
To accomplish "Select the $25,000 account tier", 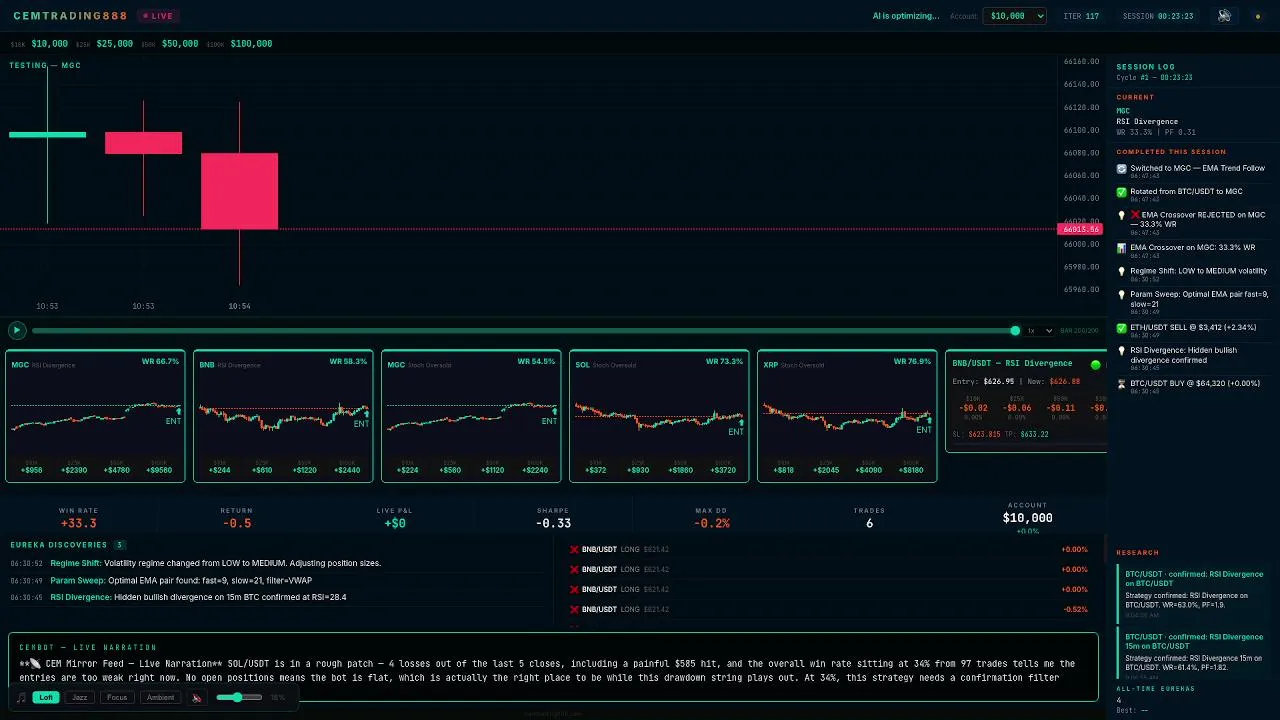I will tap(114, 44).
